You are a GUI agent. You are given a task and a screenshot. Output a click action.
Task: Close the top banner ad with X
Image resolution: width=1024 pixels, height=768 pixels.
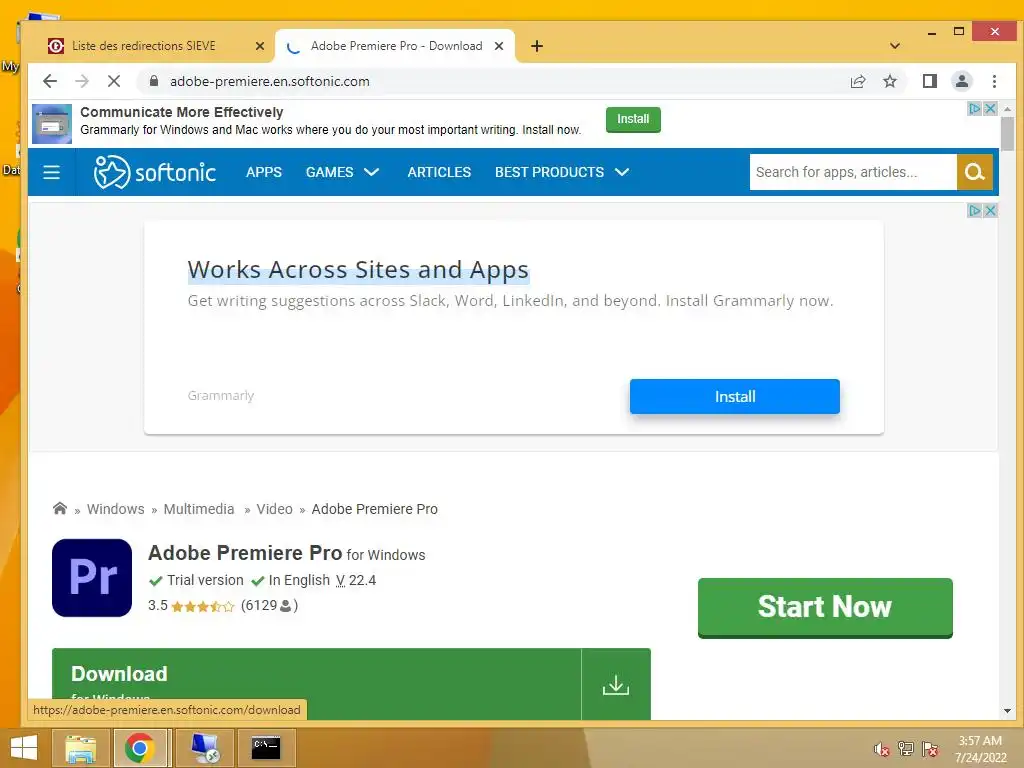(x=990, y=108)
